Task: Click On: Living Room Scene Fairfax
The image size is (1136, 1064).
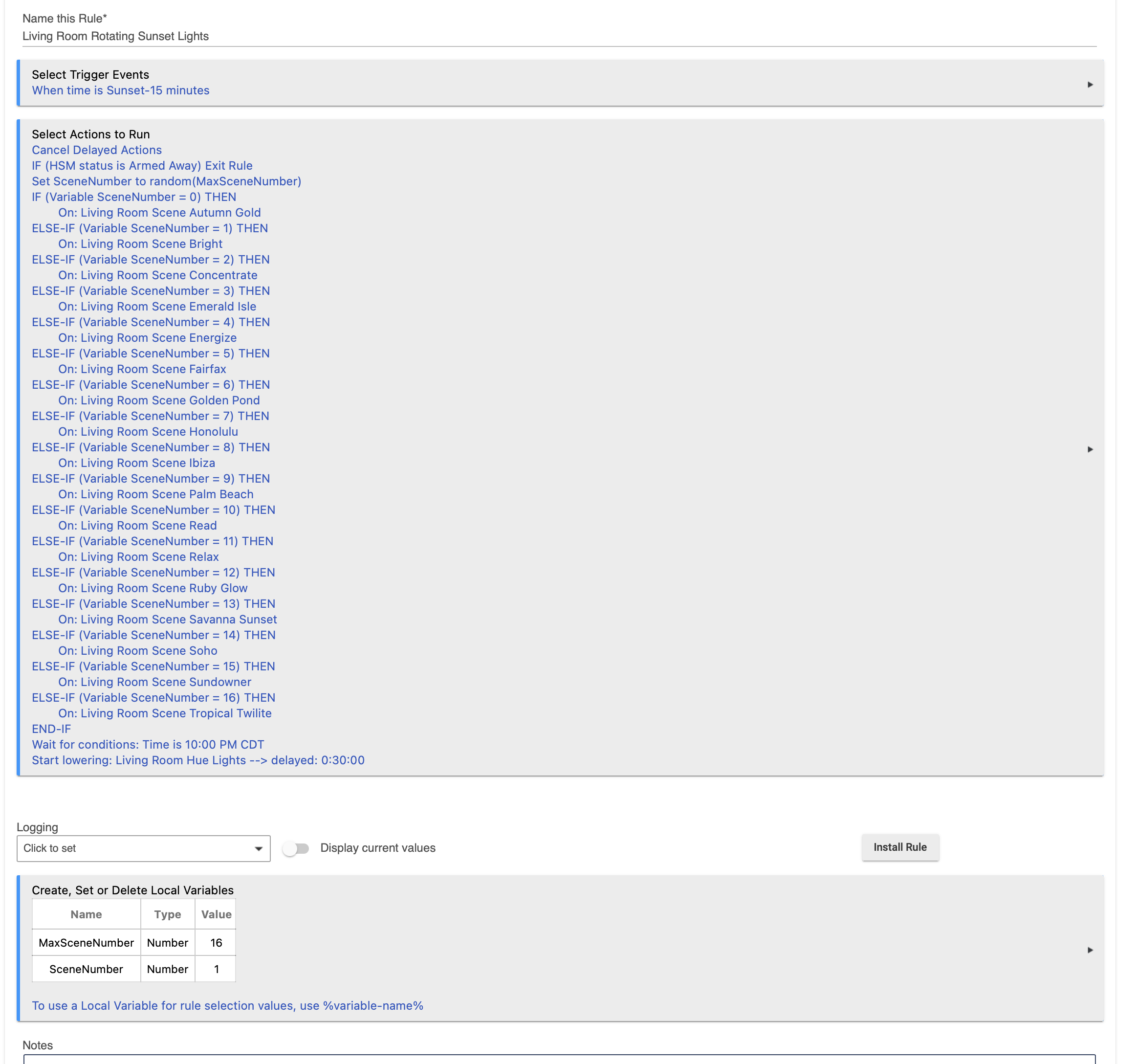Action: click(142, 369)
